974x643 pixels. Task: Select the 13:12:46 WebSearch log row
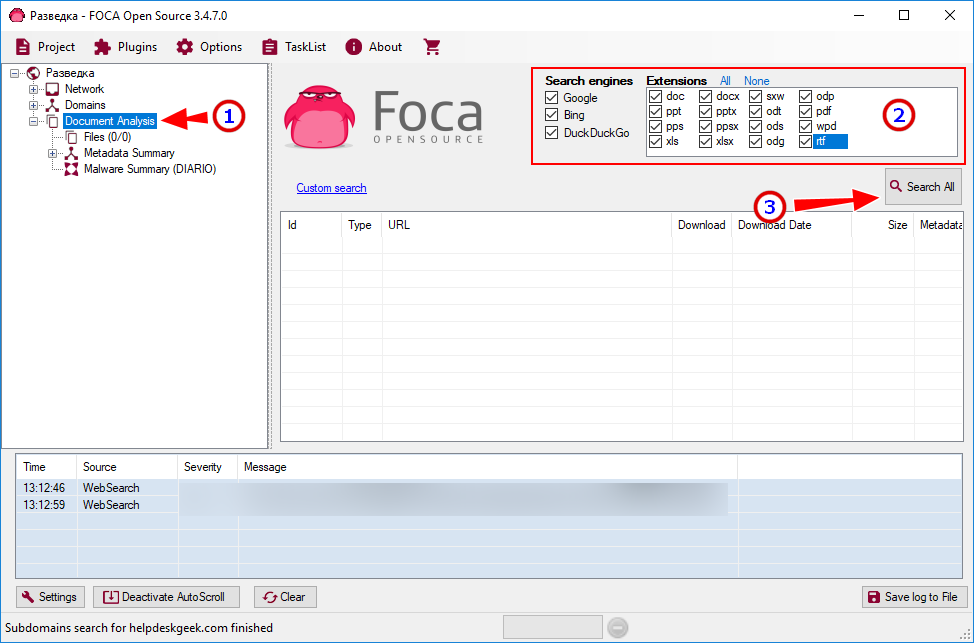[x=489, y=488]
